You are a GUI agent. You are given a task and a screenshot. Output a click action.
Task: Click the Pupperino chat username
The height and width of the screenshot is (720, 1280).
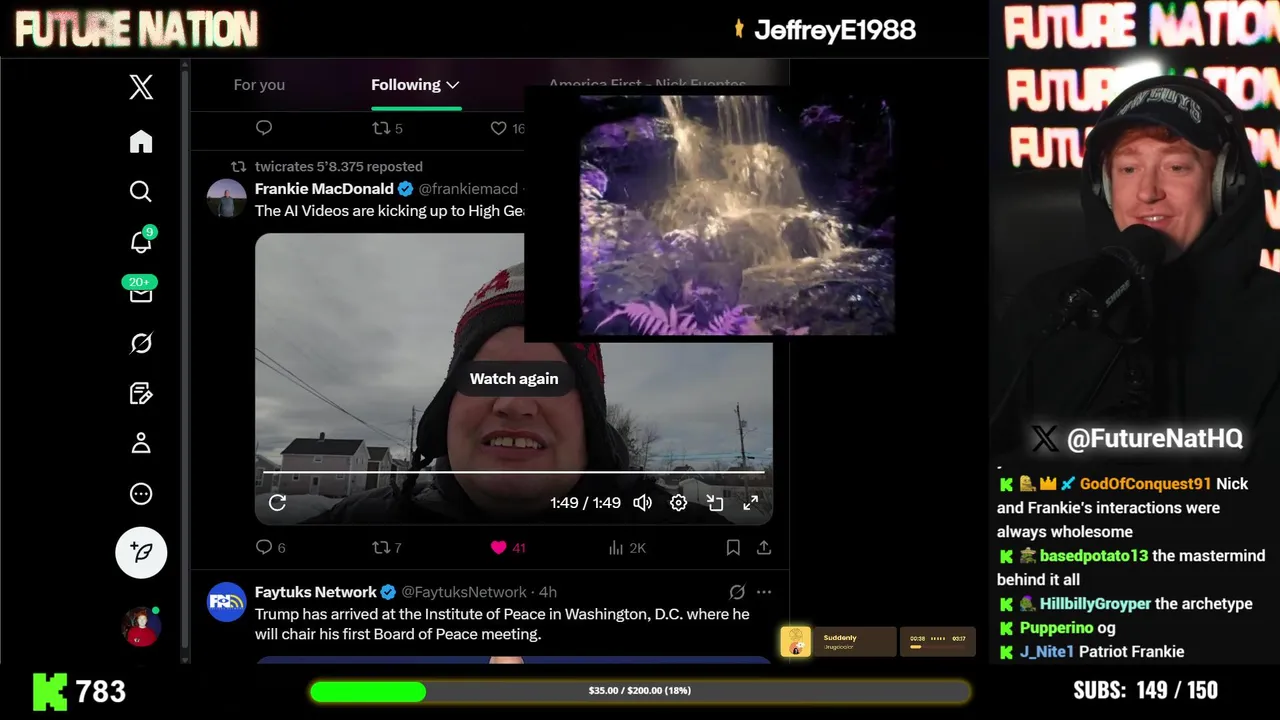coord(1056,628)
